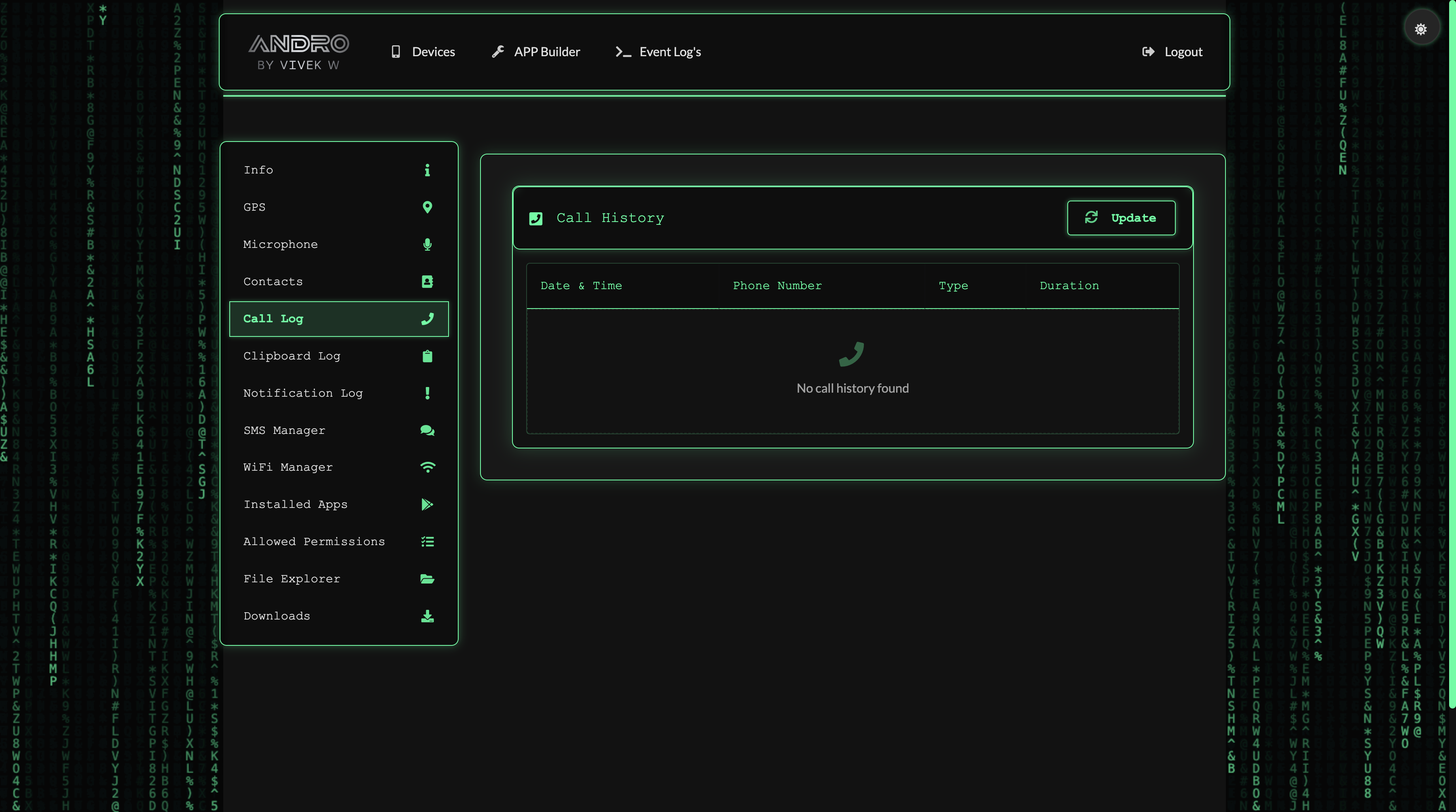
Task: Click the File Explorer folder icon
Action: coord(427,579)
